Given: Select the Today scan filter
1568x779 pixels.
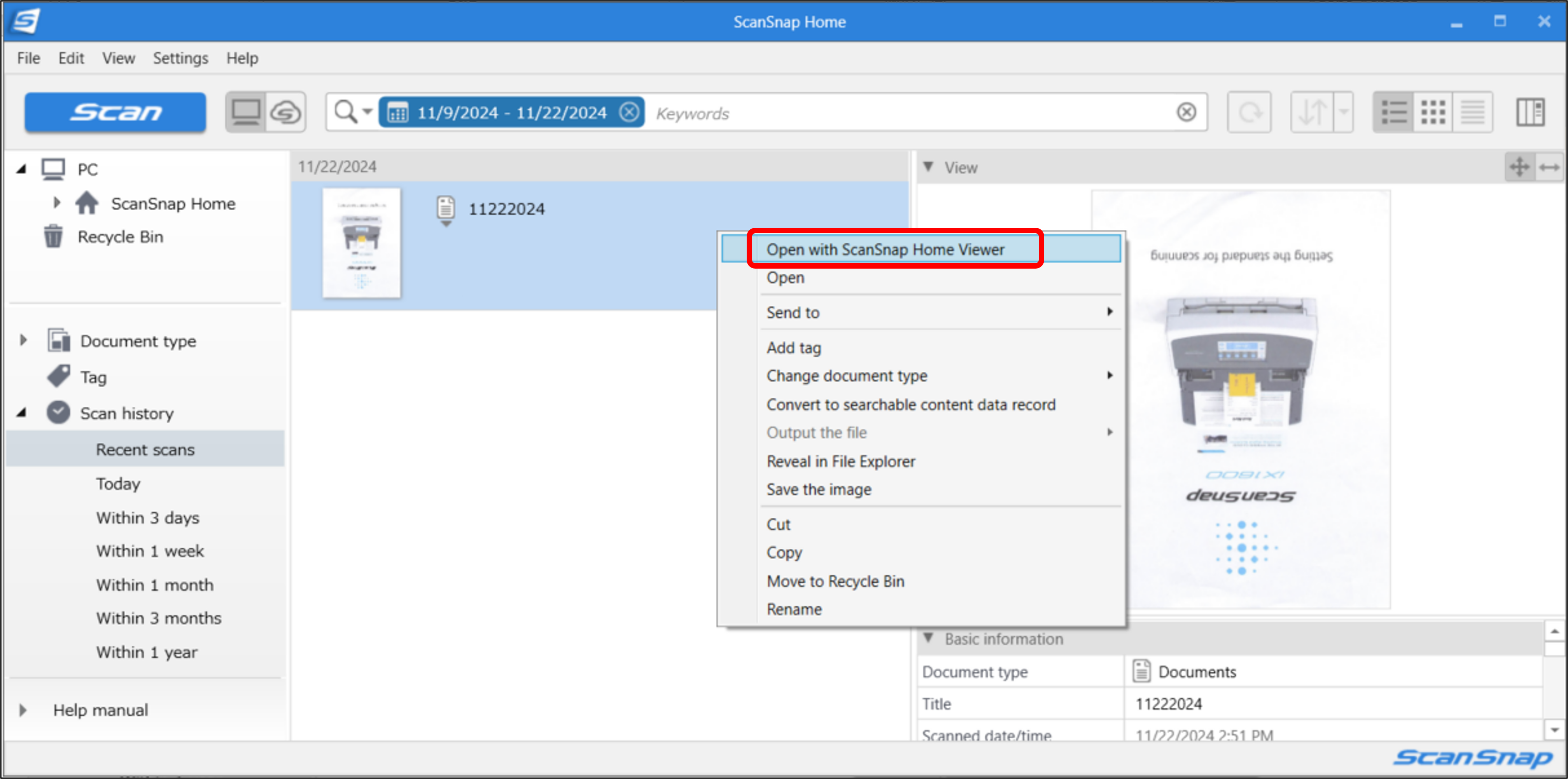Looking at the screenshot, I should (x=118, y=484).
